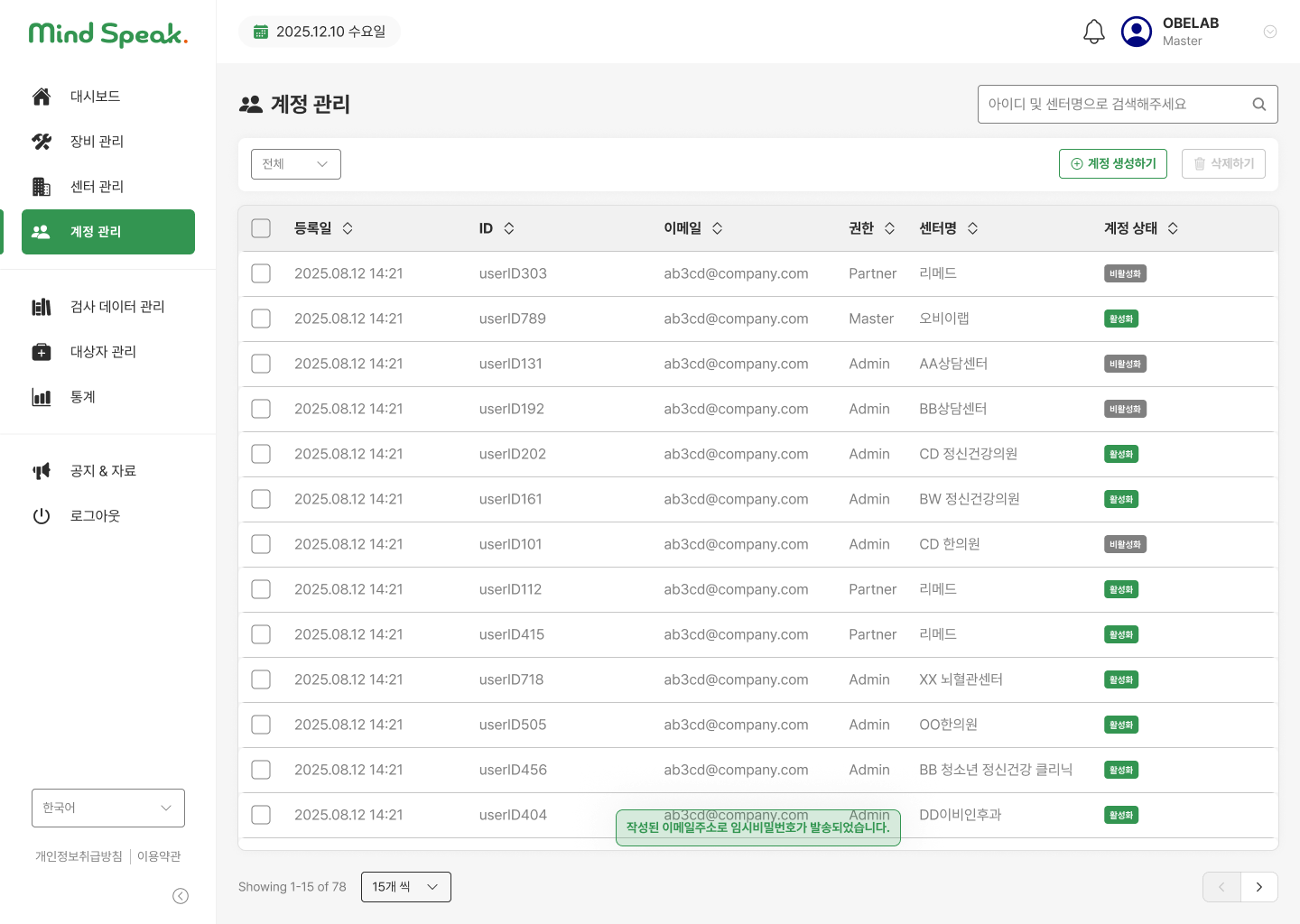Open the 개인정보취급방침 link
The width and height of the screenshot is (1300, 924).
(79, 856)
